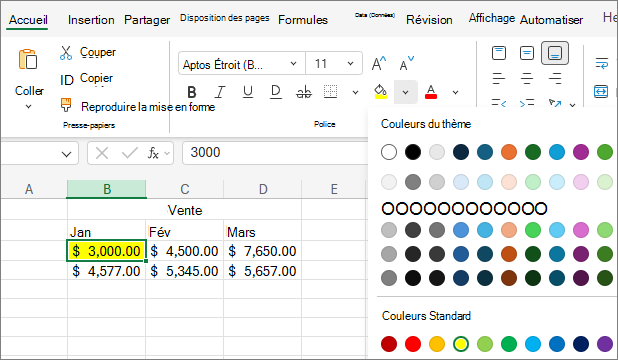
Task: Increase font size with the larger A icon
Action: coord(379,63)
